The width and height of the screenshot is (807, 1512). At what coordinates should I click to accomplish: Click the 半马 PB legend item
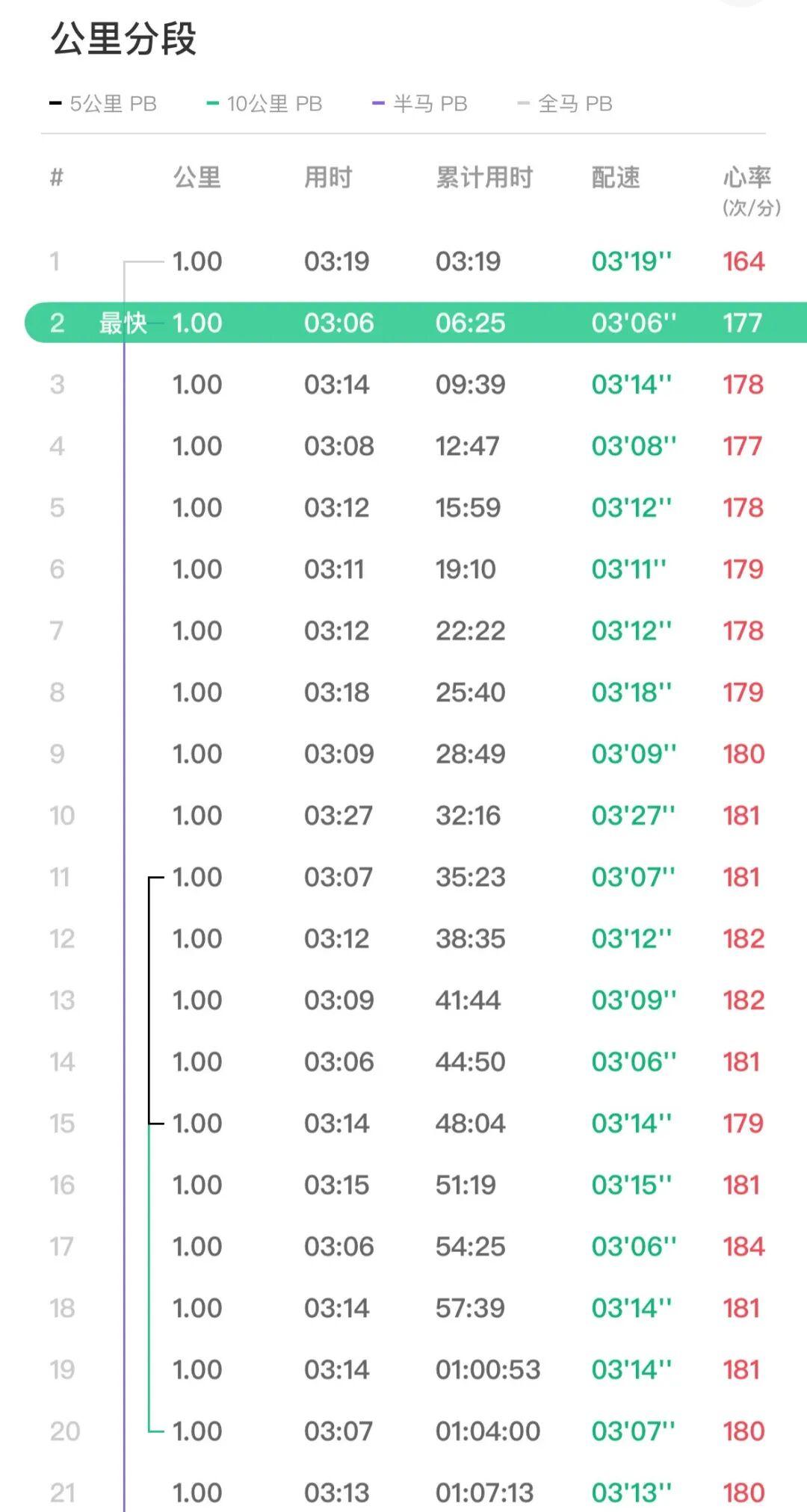(420, 104)
